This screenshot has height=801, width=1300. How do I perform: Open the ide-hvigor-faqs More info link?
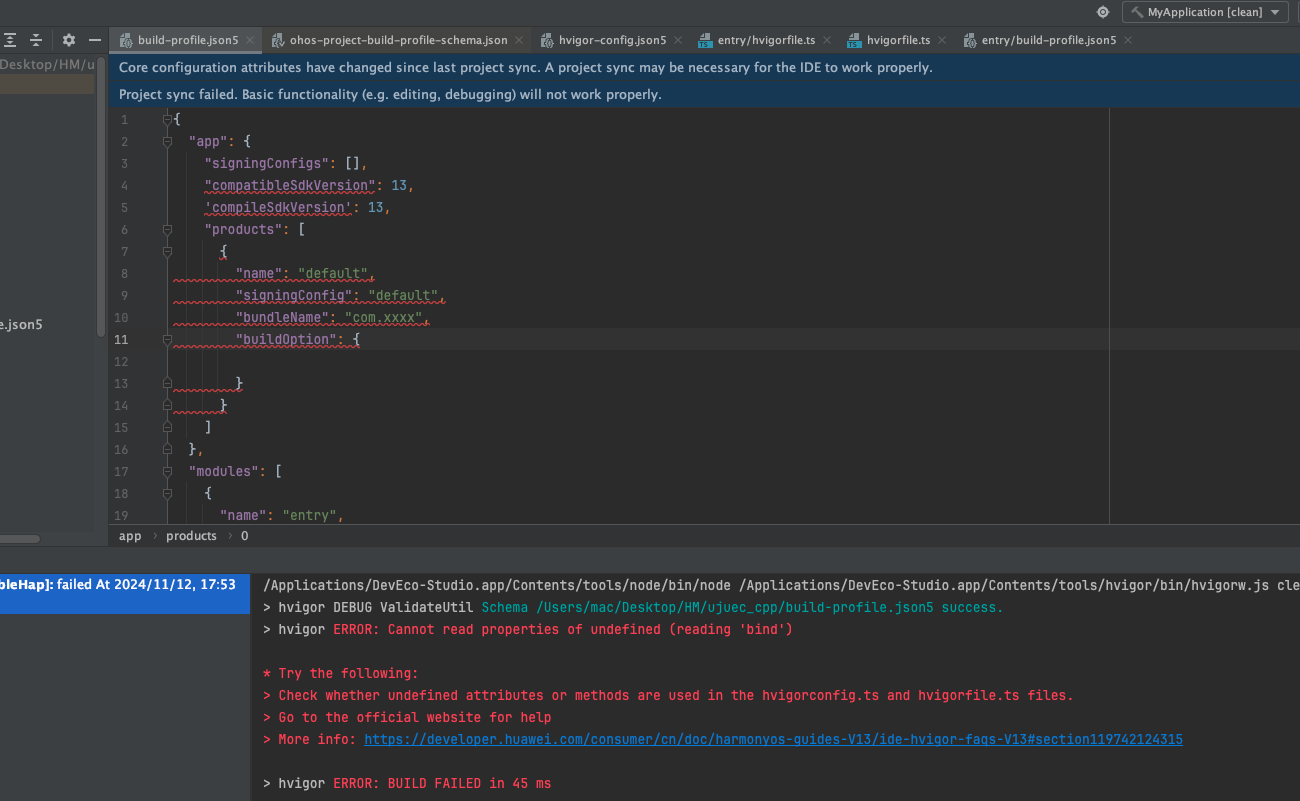click(x=773, y=740)
